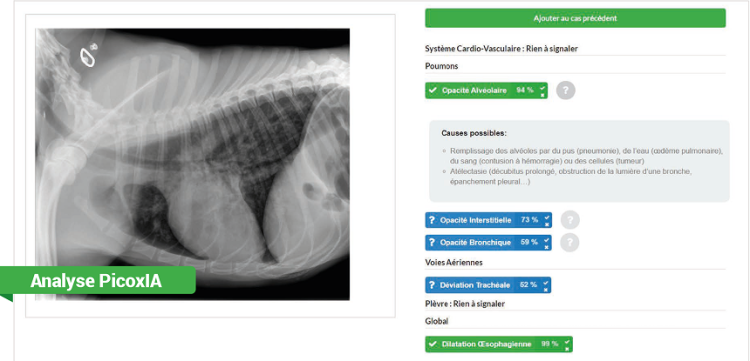Viewport: 750px width, 361px height.
Task: Confirm Opacité Alvéolaire with small checkmark
Action: [542, 88]
